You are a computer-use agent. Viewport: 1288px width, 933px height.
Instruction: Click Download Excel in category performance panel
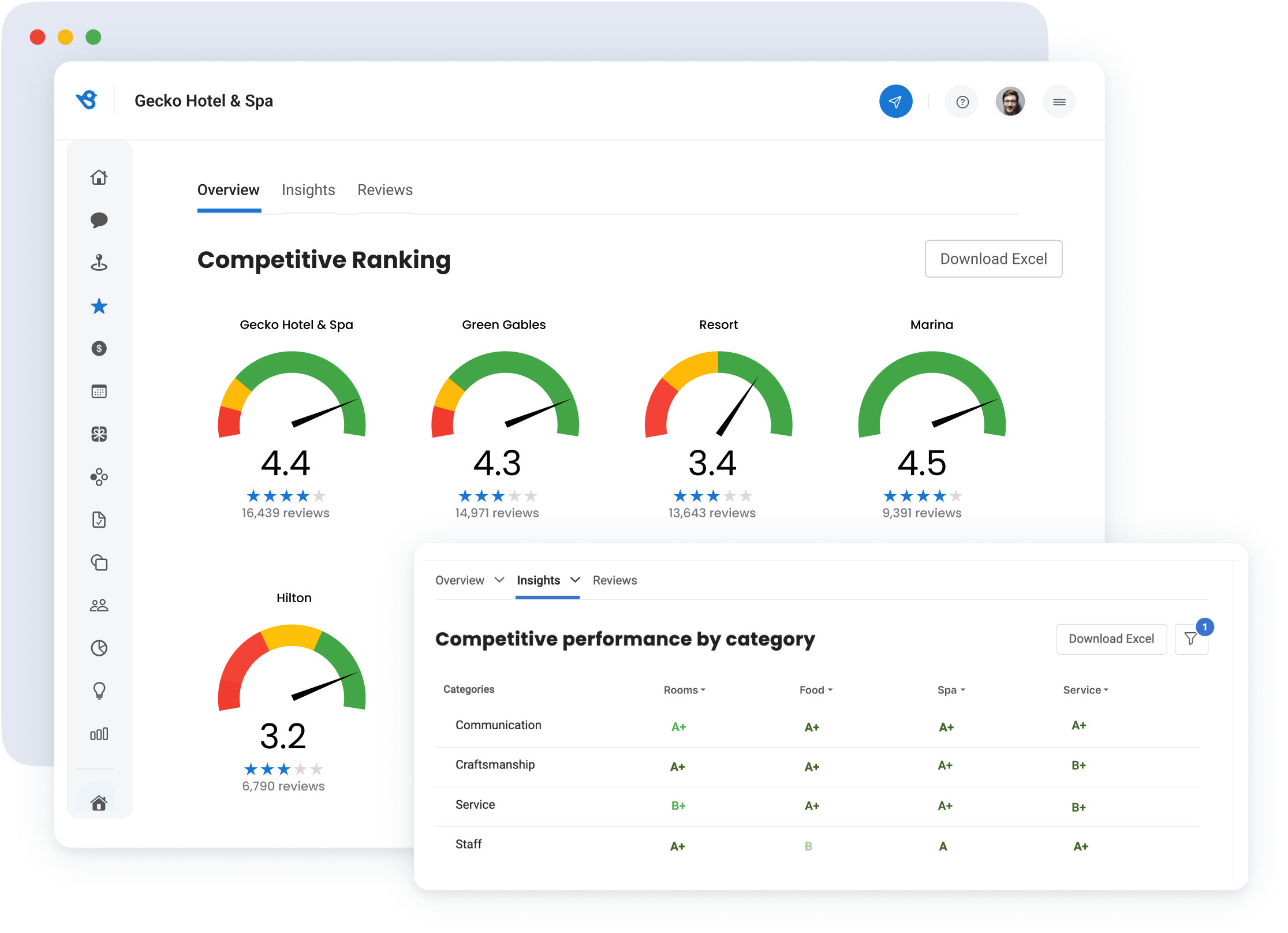1111,639
